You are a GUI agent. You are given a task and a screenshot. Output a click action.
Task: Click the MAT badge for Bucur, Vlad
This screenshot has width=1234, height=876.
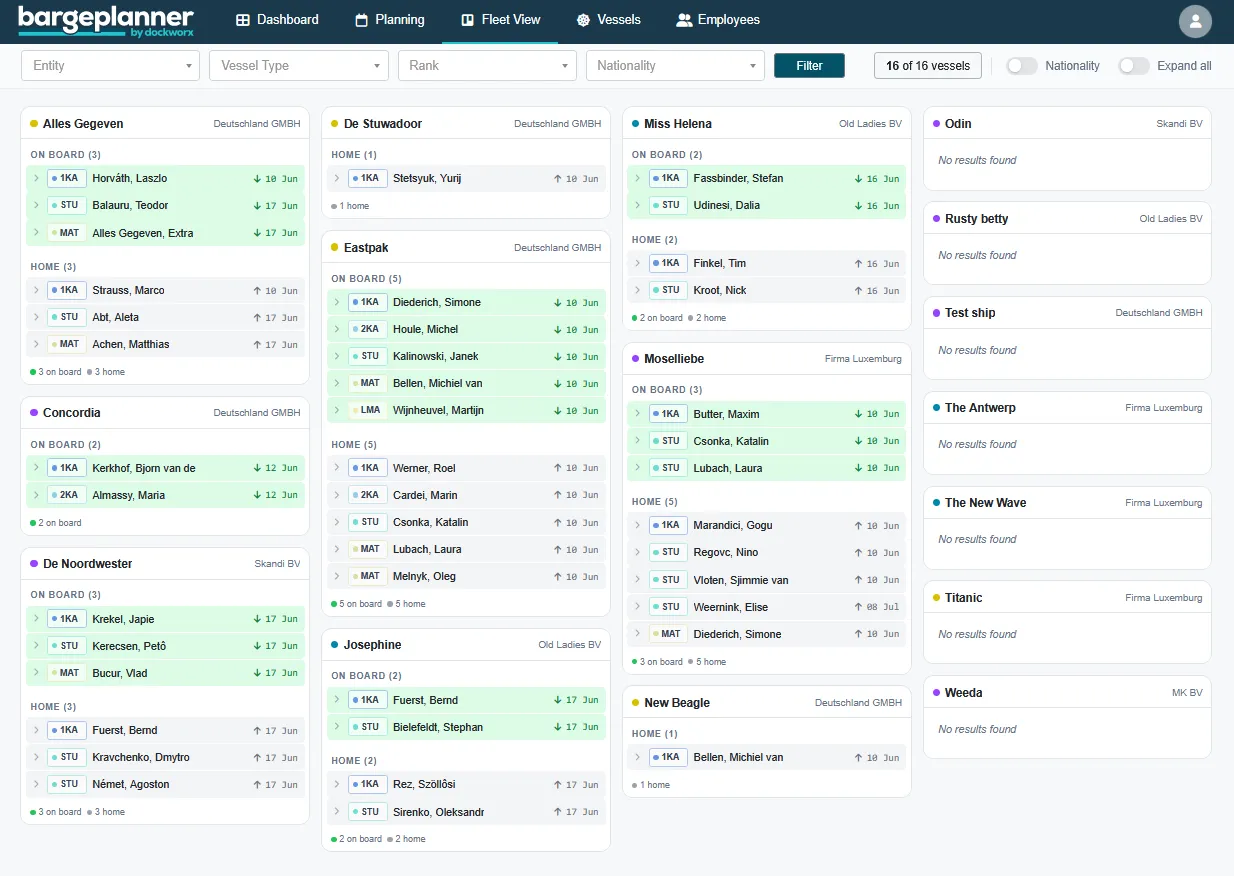coord(67,673)
